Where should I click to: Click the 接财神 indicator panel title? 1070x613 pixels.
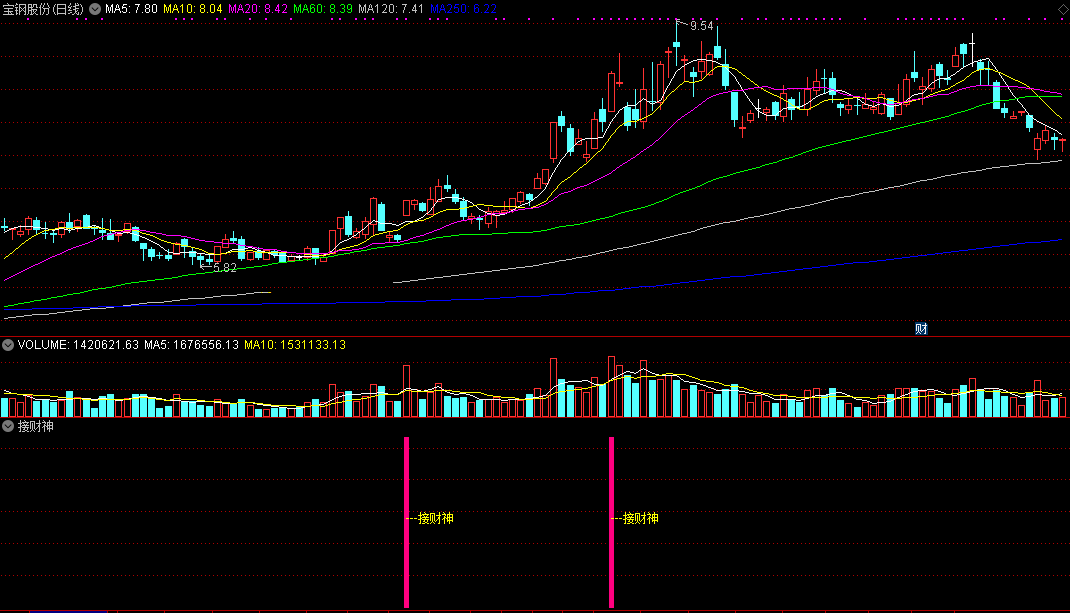tap(35, 427)
